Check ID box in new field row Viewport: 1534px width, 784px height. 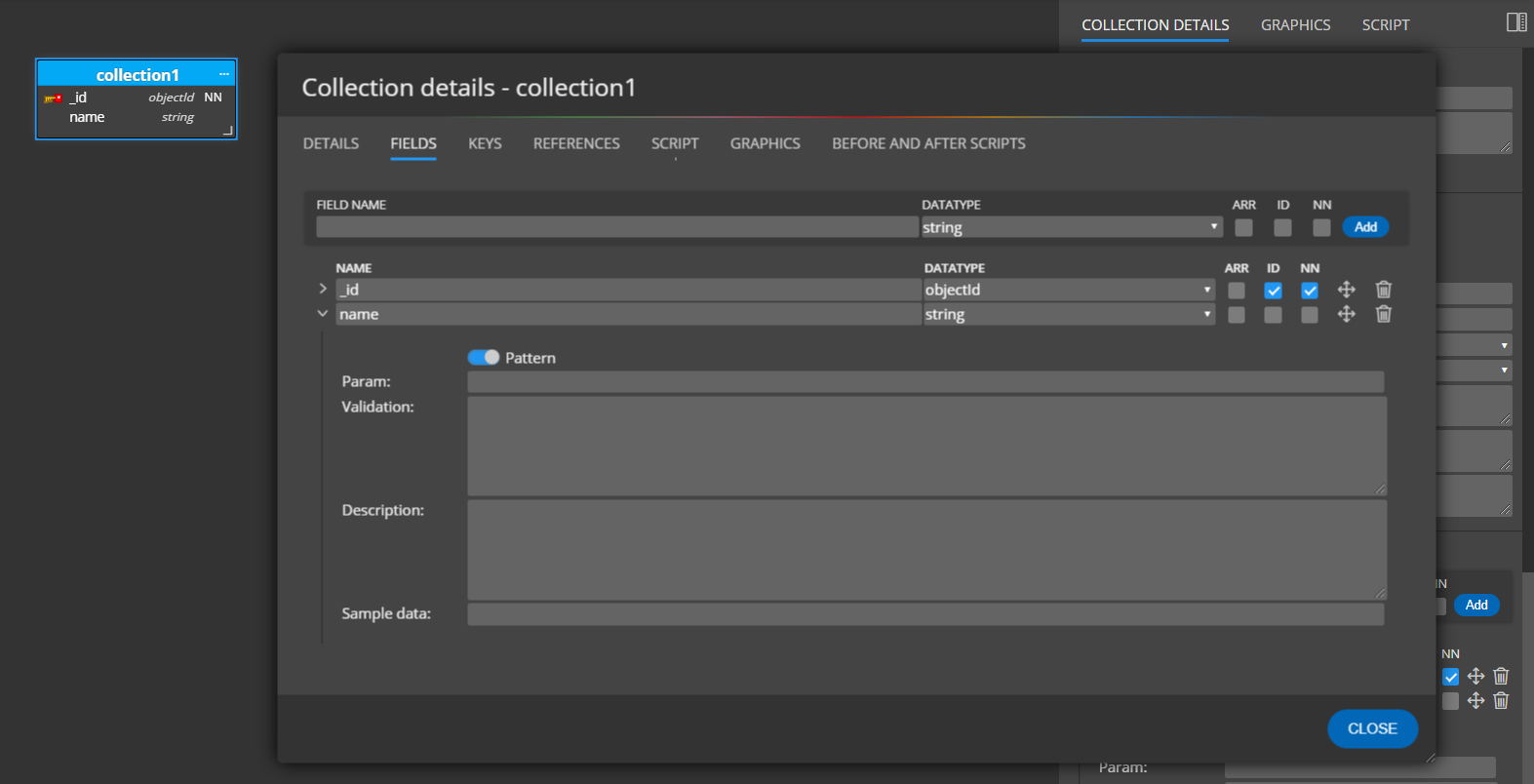[1283, 227]
